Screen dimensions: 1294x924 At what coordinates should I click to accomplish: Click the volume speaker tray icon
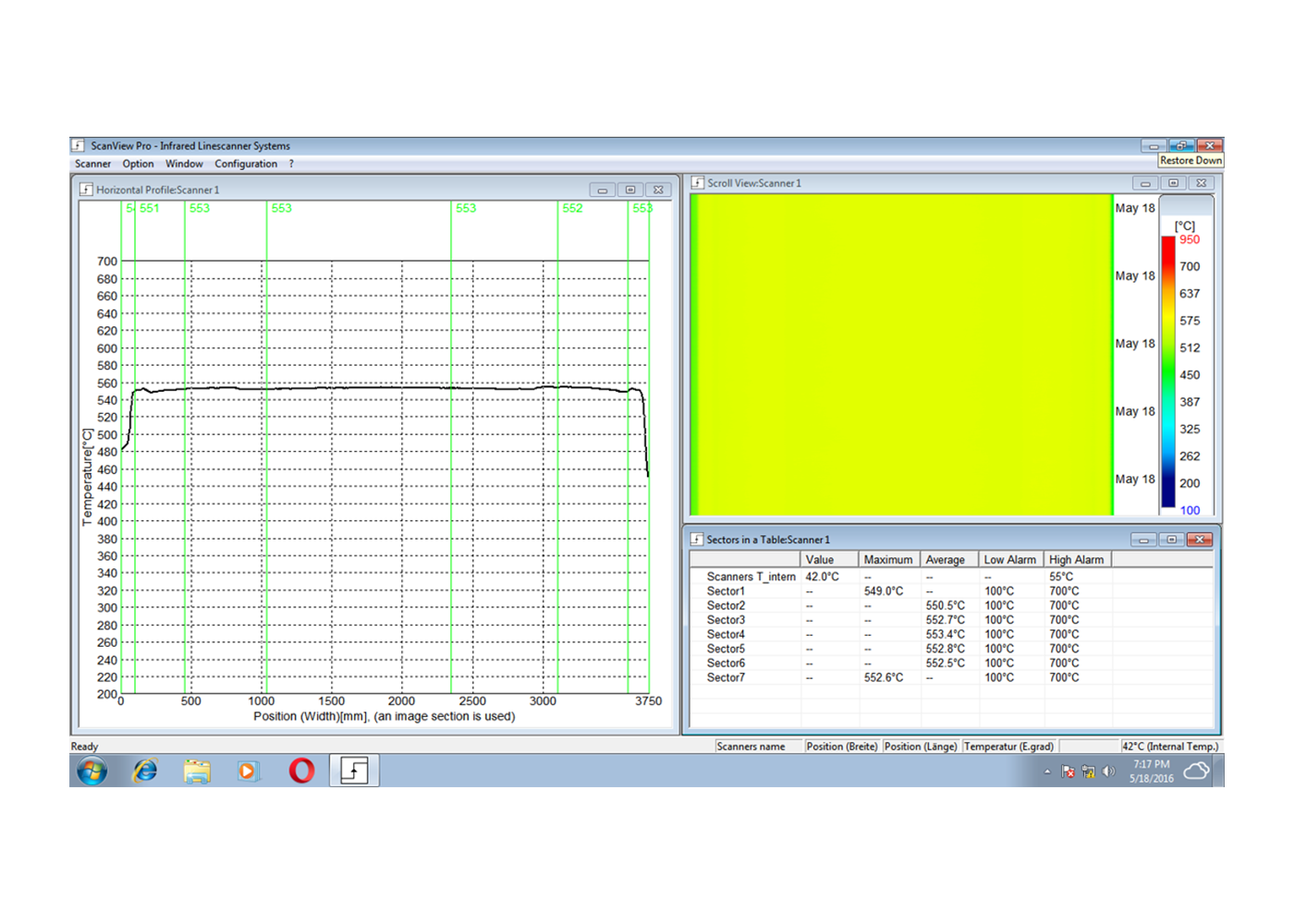tap(1108, 772)
